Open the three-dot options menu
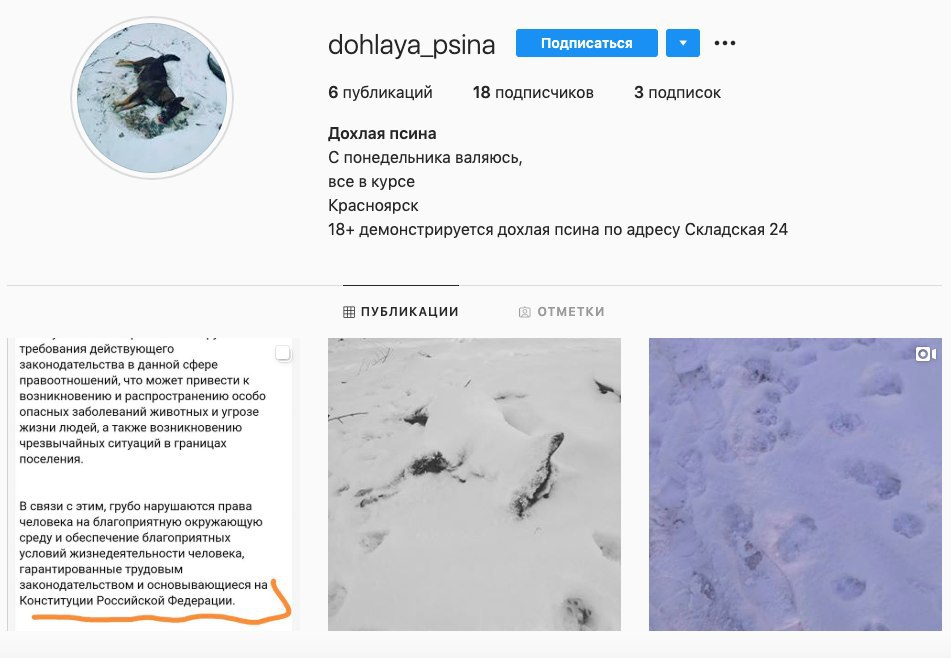The image size is (951, 658). 725,43
